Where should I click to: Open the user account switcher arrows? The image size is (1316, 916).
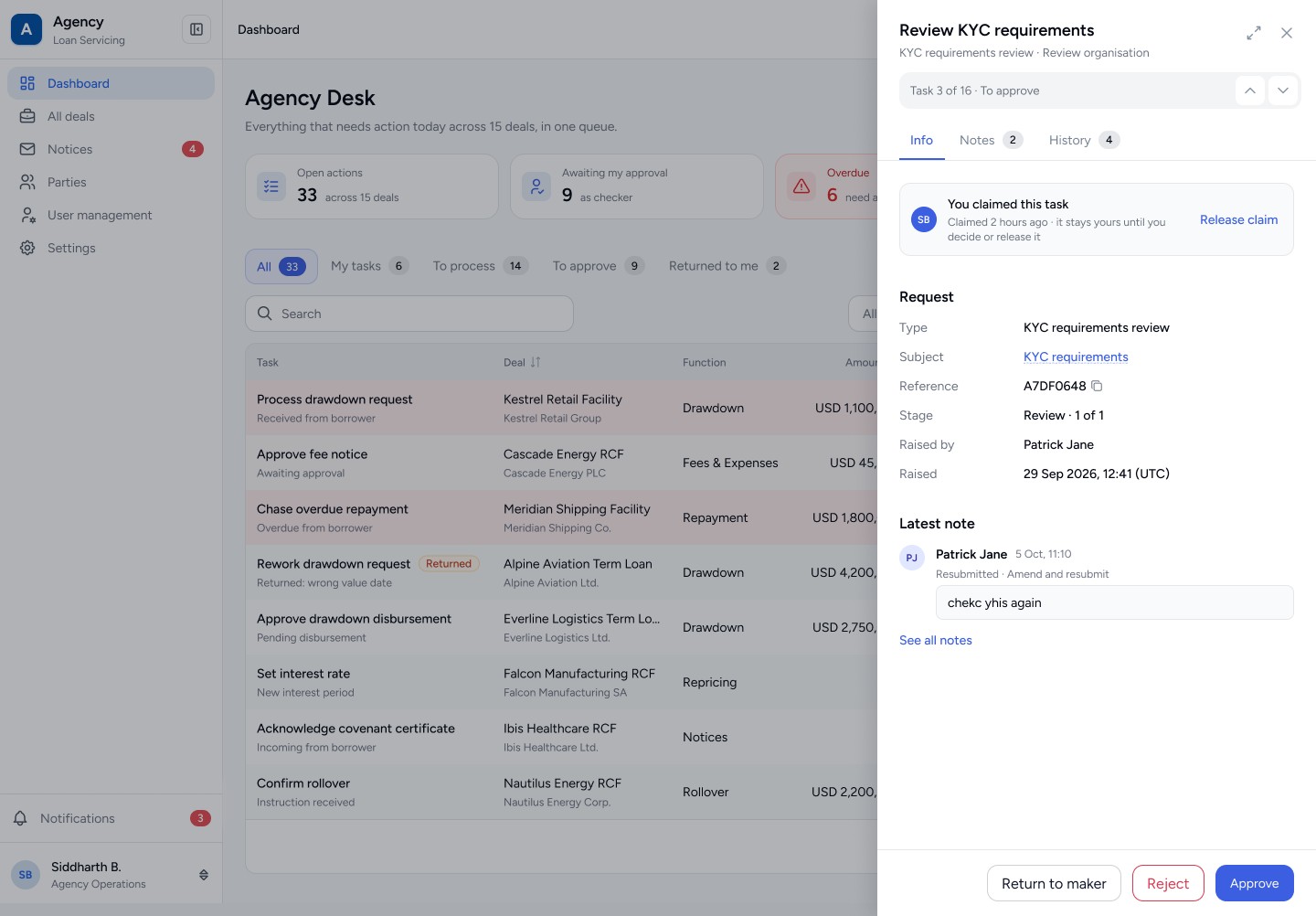click(x=204, y=875)
